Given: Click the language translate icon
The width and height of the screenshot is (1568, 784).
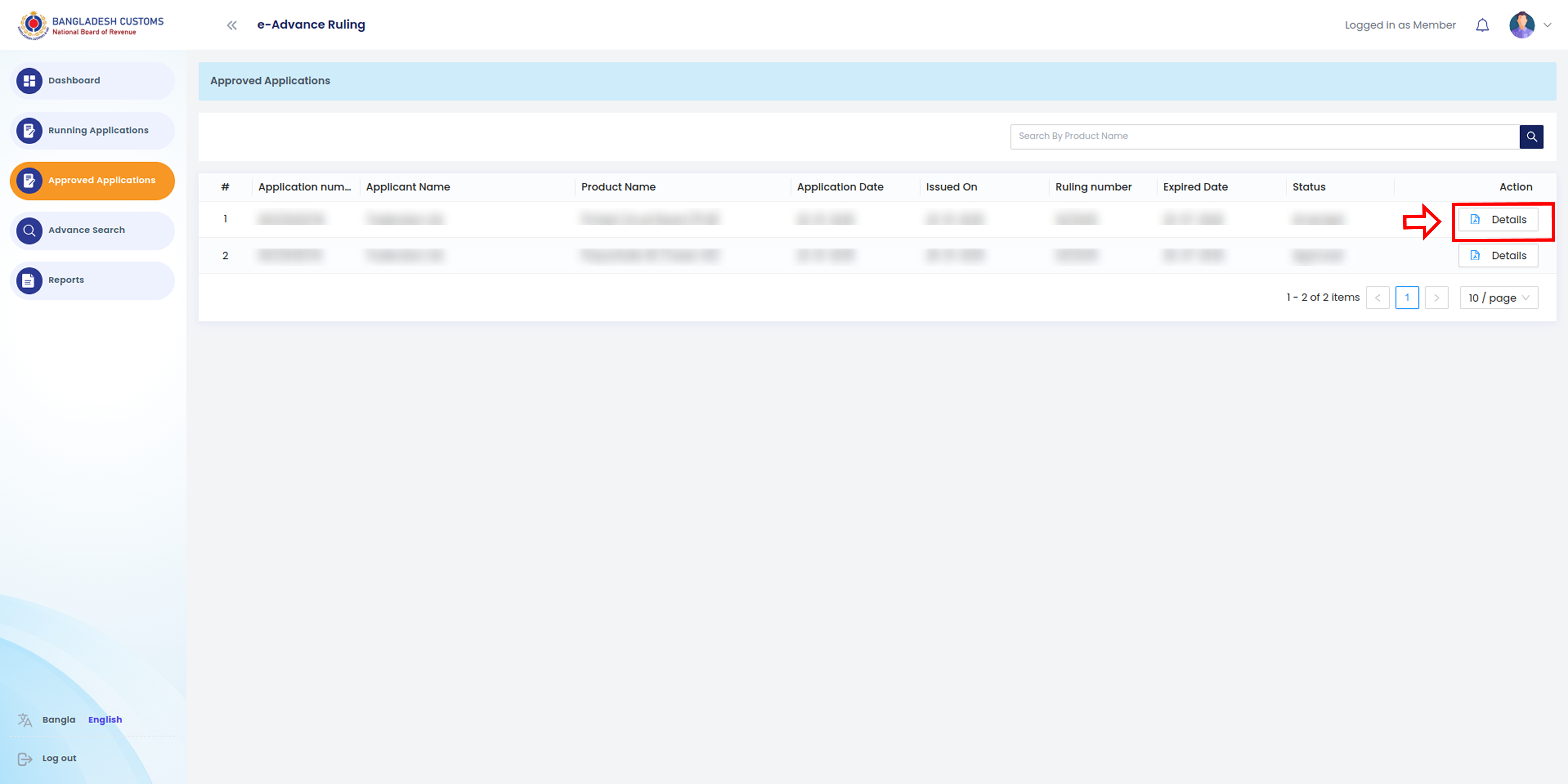Looking at the screenshot, I should pyautogui.click(x=25, y=720).
